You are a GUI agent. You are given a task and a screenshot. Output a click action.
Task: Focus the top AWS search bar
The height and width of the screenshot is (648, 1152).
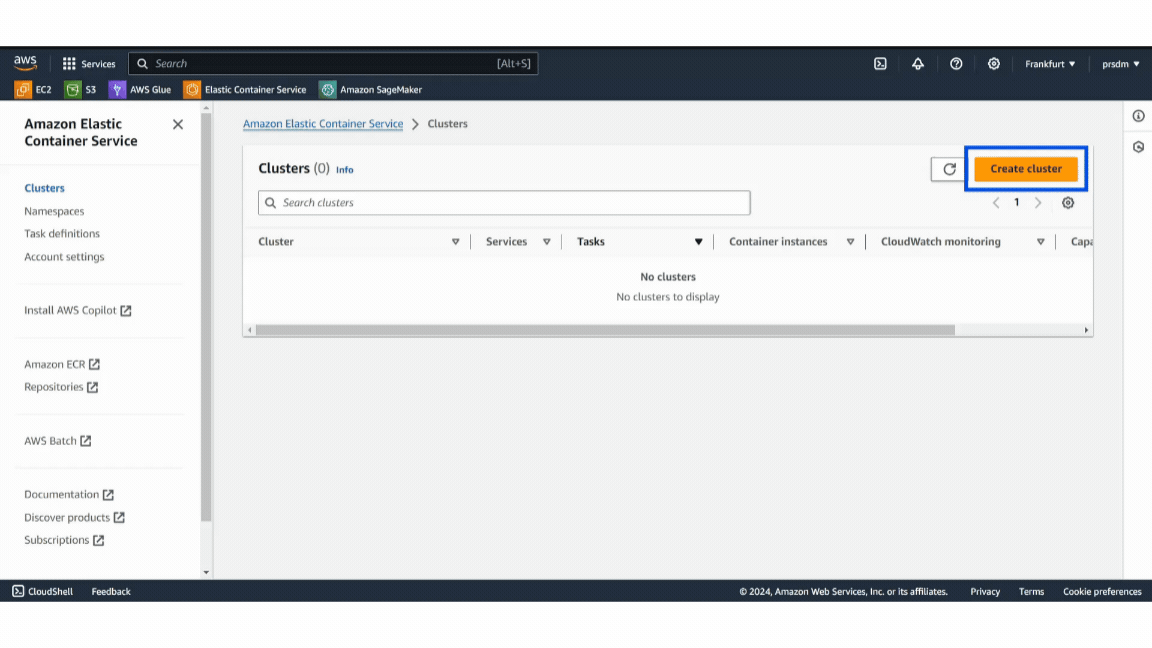[333, 64]
